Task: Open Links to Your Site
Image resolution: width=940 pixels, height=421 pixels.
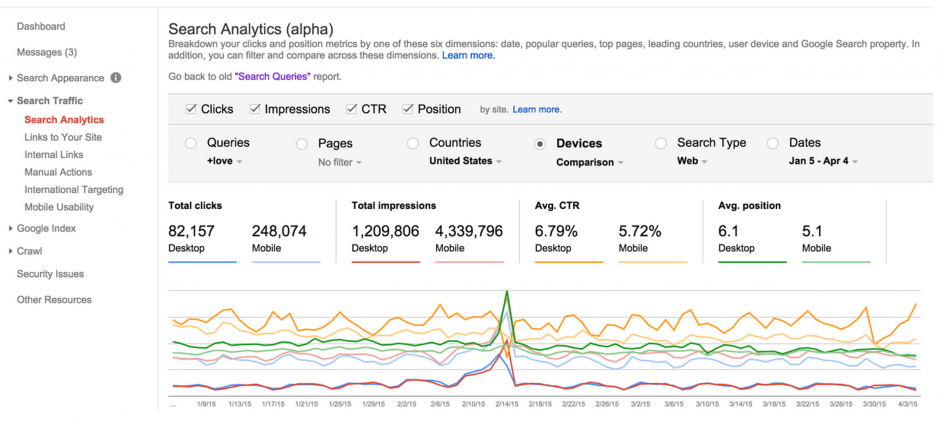Action: click(63, 137)
